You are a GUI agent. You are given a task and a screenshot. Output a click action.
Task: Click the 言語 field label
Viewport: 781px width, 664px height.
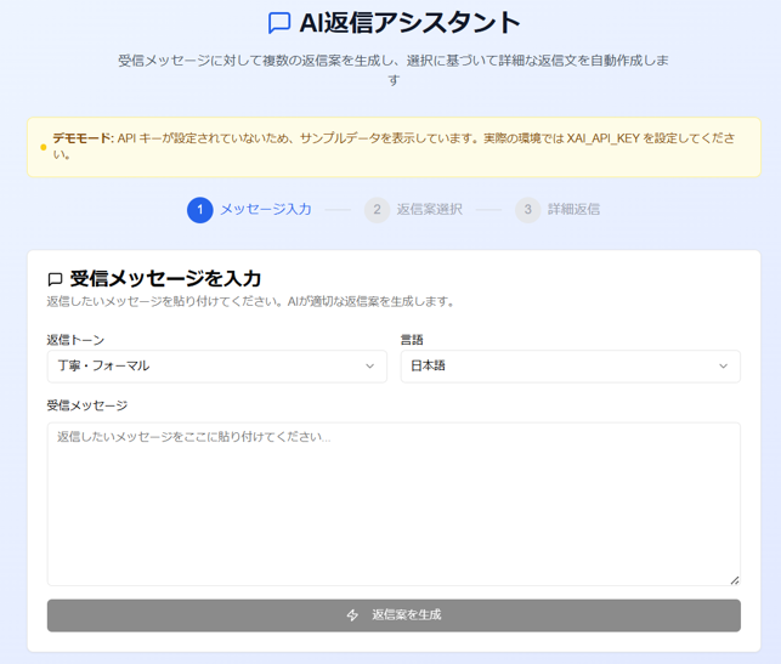(412, 340)
